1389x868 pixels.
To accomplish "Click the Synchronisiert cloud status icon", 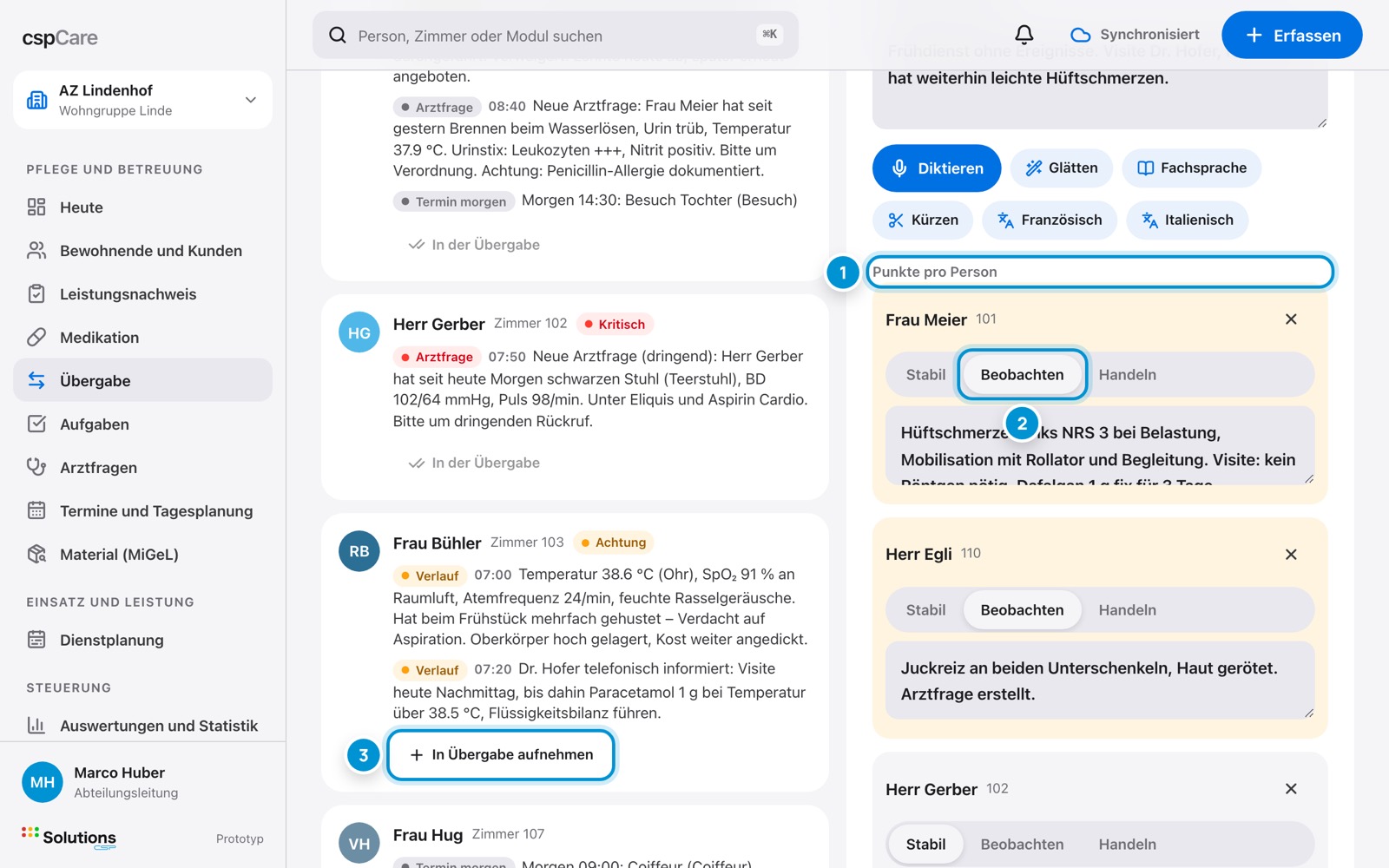I will [1080, 35].
